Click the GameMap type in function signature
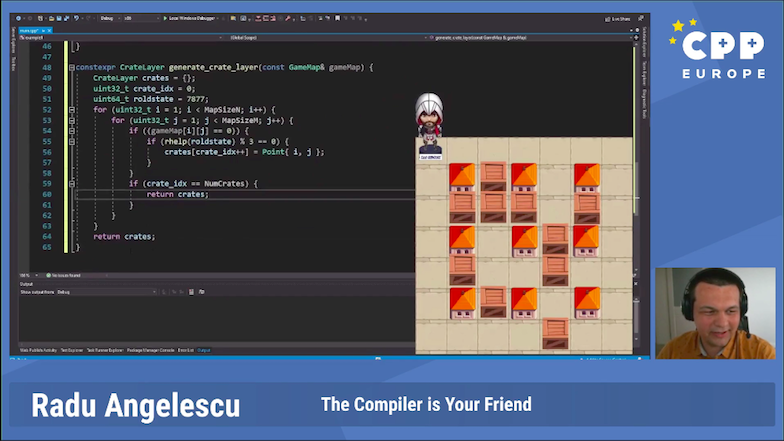Screen dimensions: 784x441 (306, 67)
